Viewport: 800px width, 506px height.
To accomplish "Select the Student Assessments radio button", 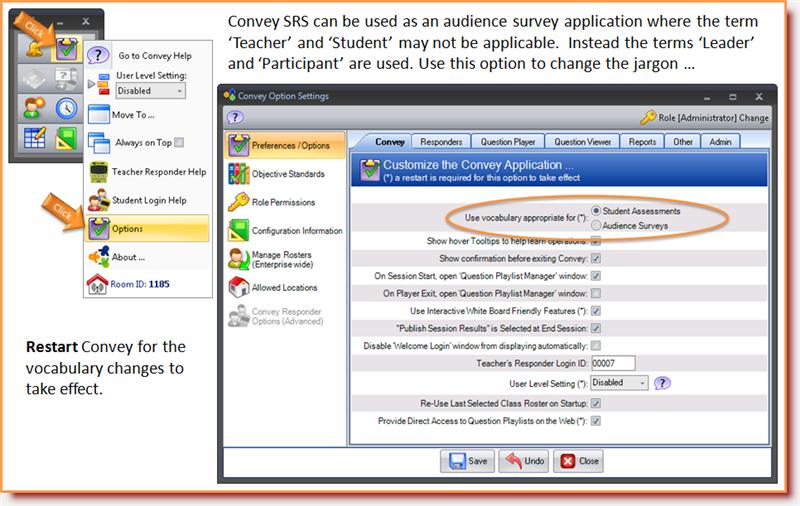I will pos(596,211).
